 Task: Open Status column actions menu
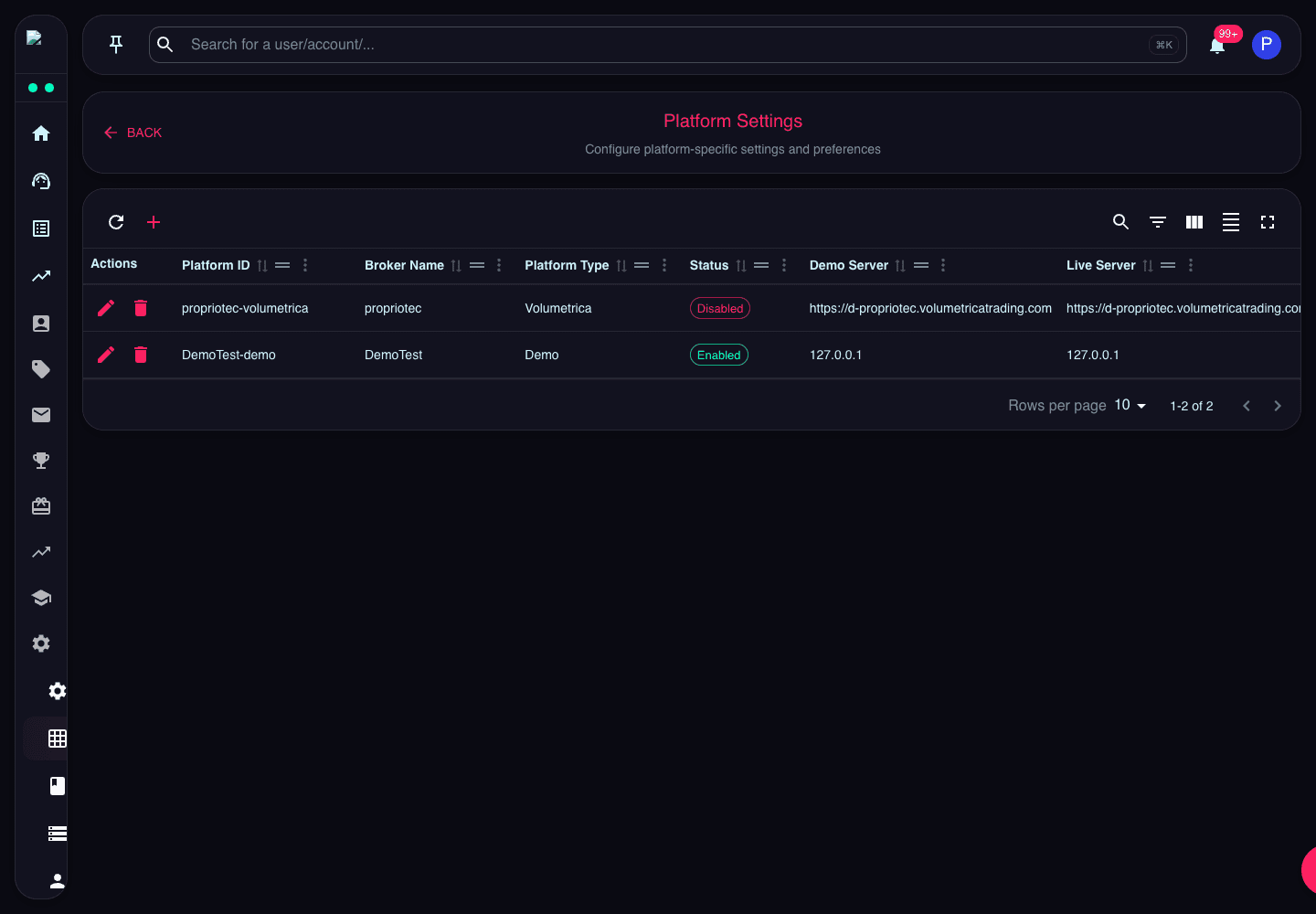(x=784, y=265)
